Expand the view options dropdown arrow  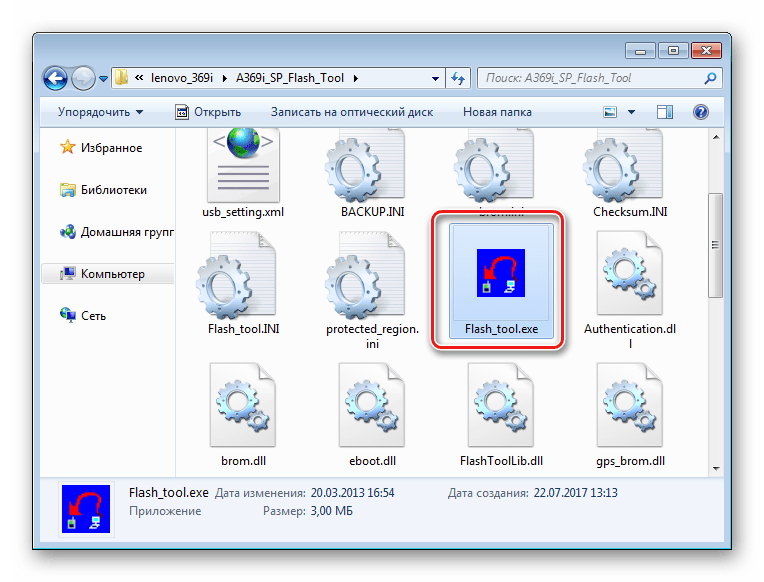[x=631, y=112]
